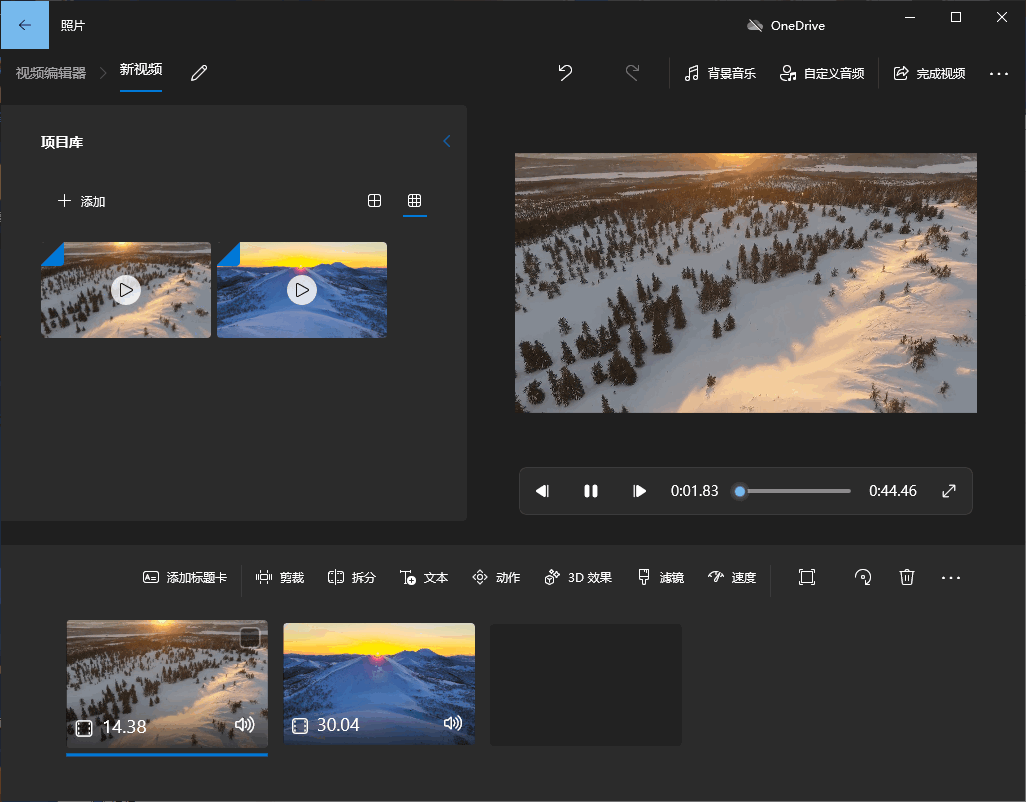
Task: Expand preview to full screen
Action: [949, 491]
